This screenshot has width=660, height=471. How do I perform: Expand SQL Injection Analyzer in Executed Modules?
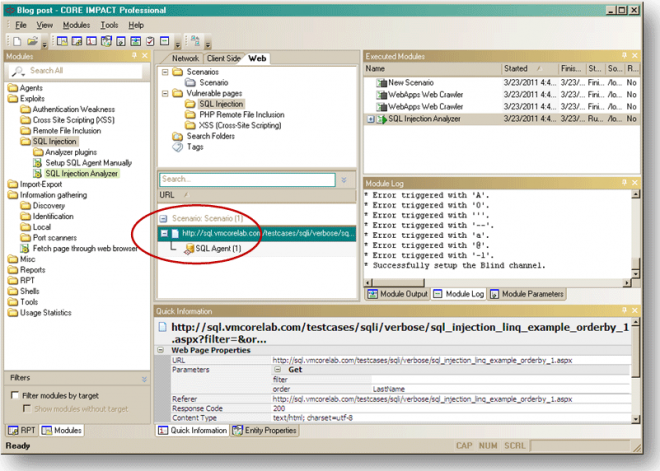[x=370, y=119]
